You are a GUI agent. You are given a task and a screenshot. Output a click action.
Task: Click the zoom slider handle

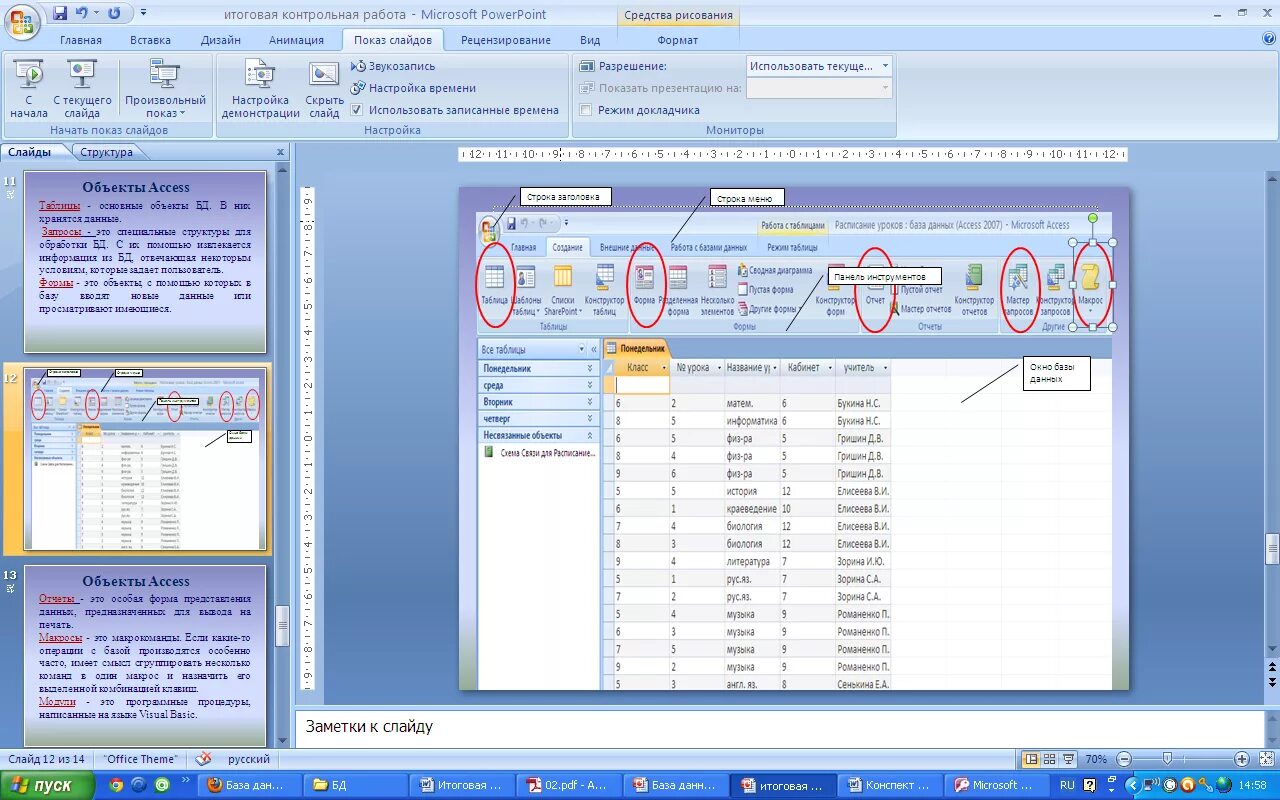coord(1167,759)
